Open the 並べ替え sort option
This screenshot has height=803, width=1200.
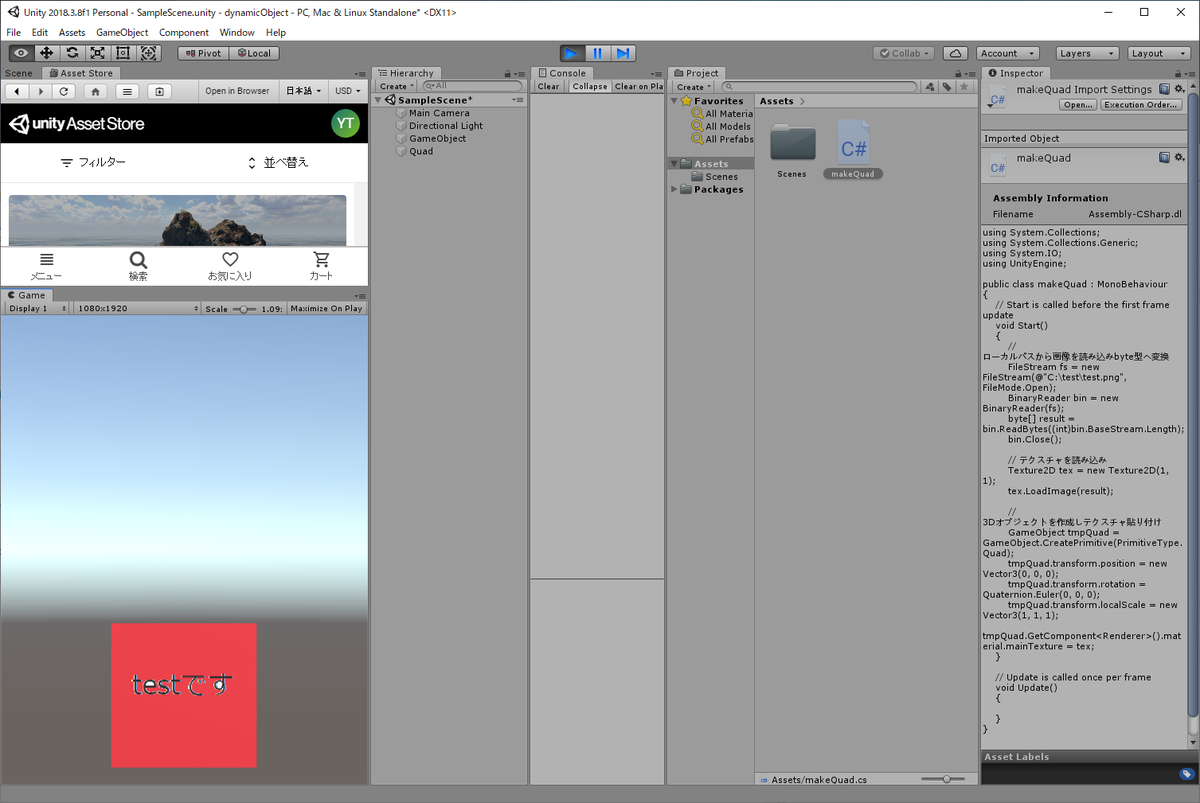[x=278, y=162]
